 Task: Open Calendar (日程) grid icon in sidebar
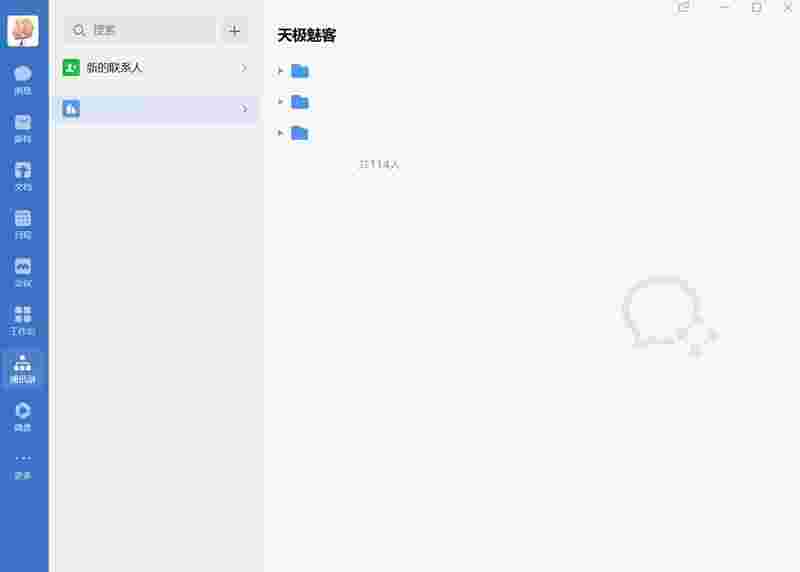point(22,225)
